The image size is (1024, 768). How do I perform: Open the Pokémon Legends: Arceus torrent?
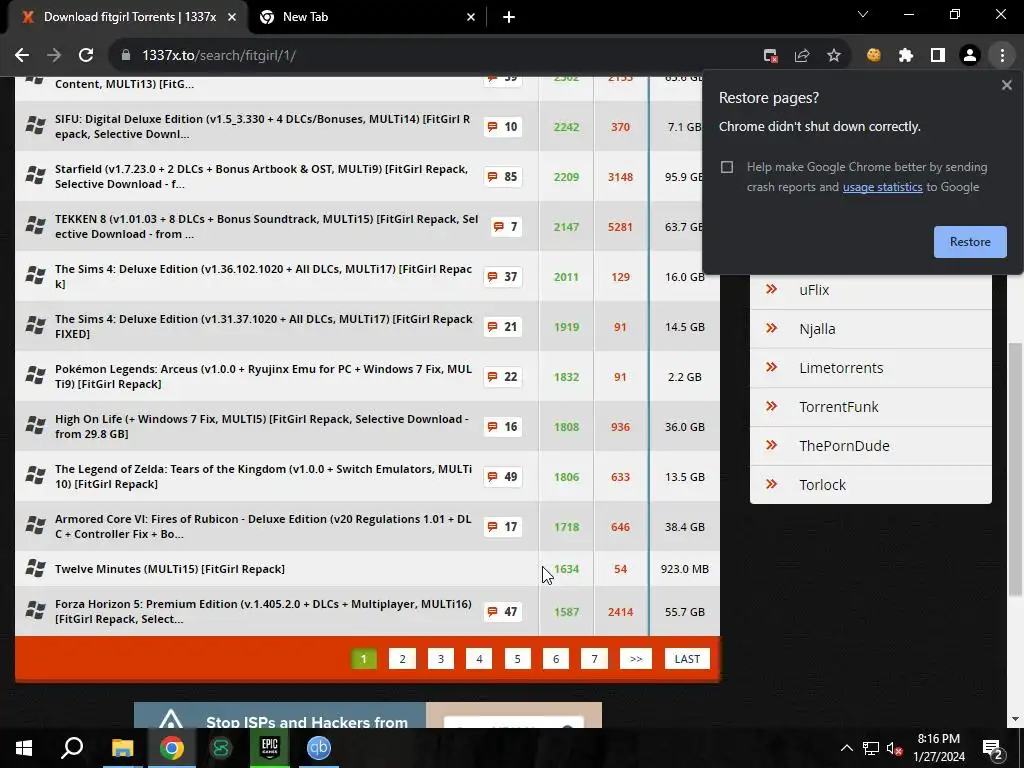pos(263,377)
